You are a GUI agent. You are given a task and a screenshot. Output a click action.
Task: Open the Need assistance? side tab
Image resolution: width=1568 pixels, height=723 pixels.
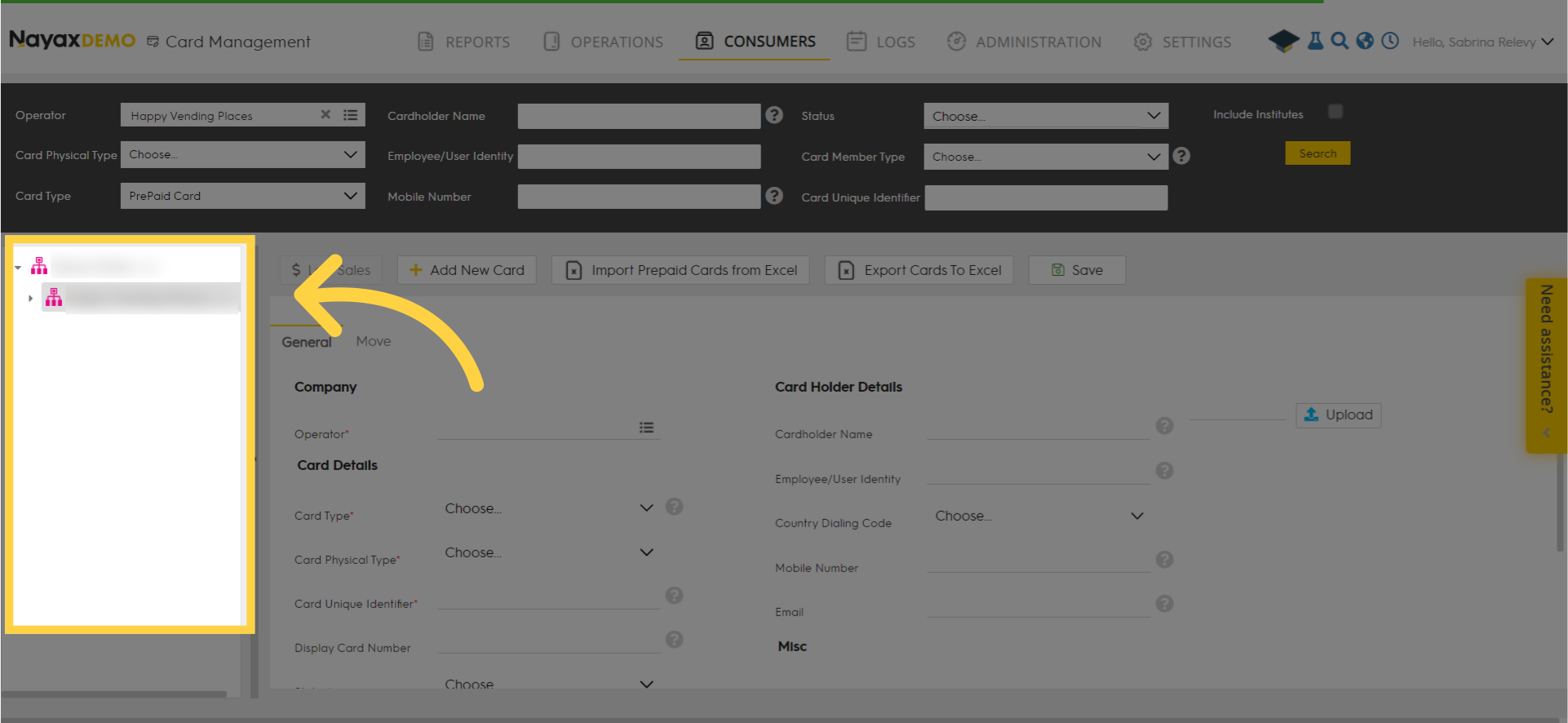(1546, 365)
